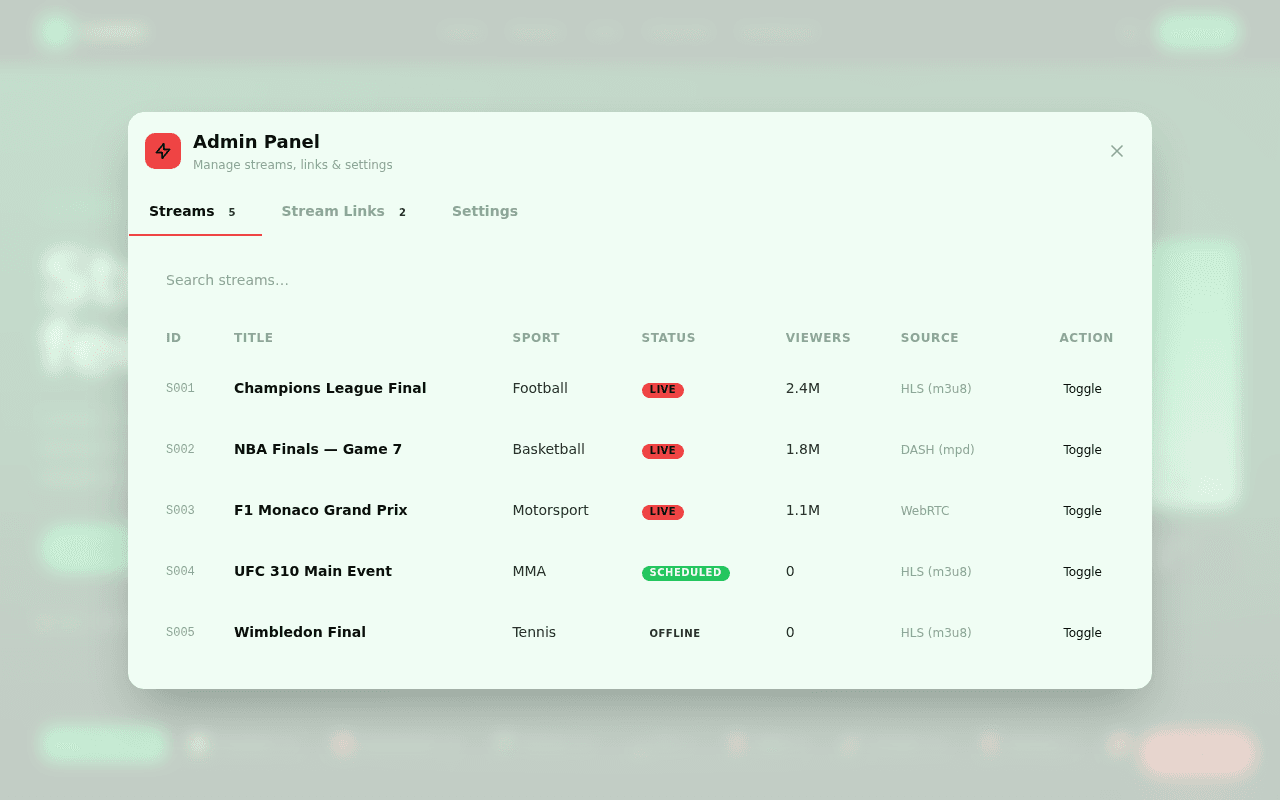Click the WebRTC source cell
1280x800 pixels.
[925, 511]
